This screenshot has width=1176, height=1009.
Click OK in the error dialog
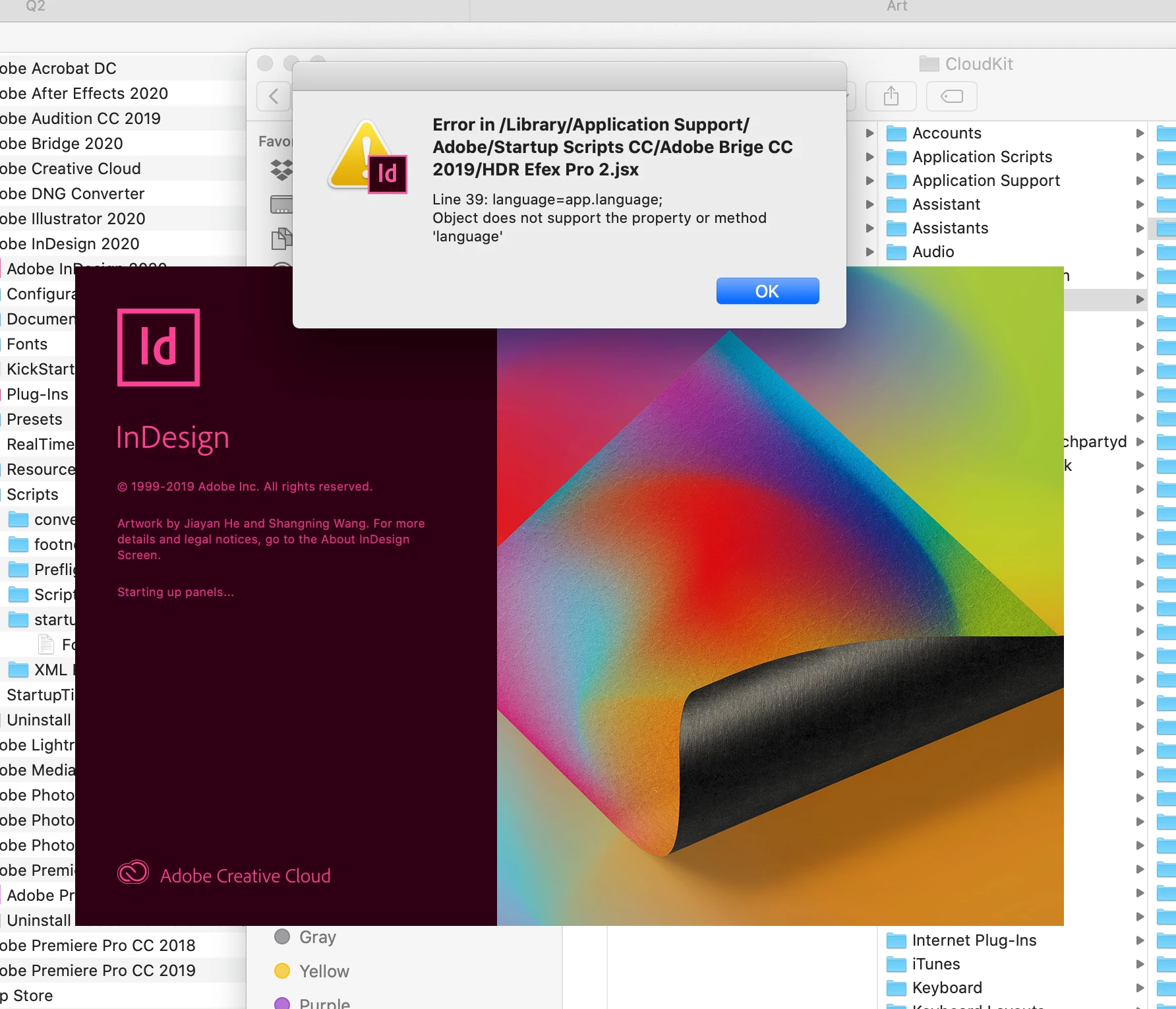click(x=767, y=291)
